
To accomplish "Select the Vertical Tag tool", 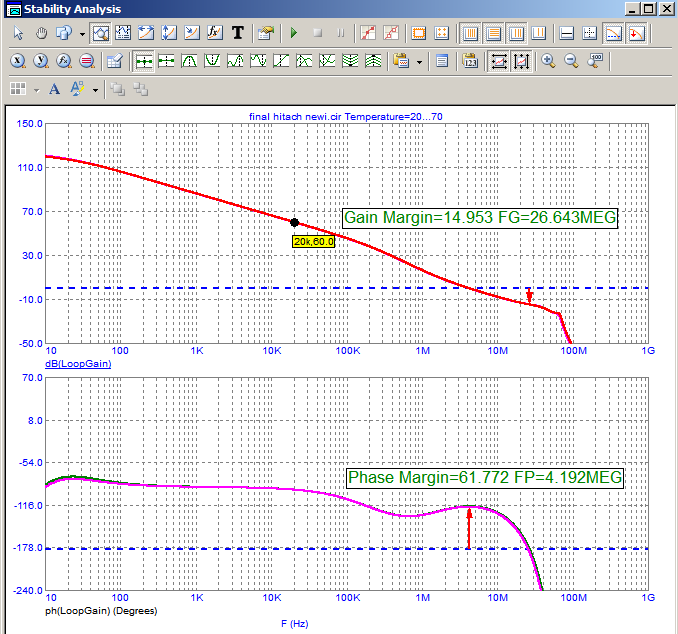I will click(x=169, y=33).
